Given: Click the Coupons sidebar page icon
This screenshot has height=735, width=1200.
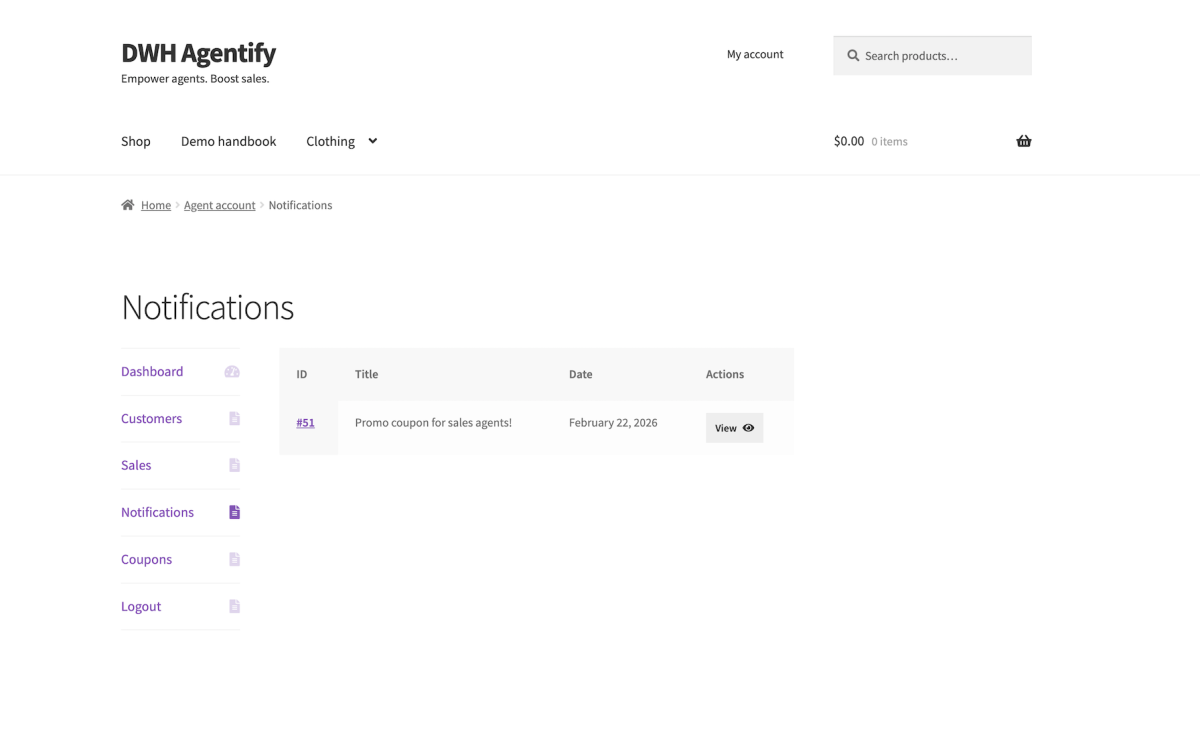Looking at the screenshot, I should click(234, 559).
